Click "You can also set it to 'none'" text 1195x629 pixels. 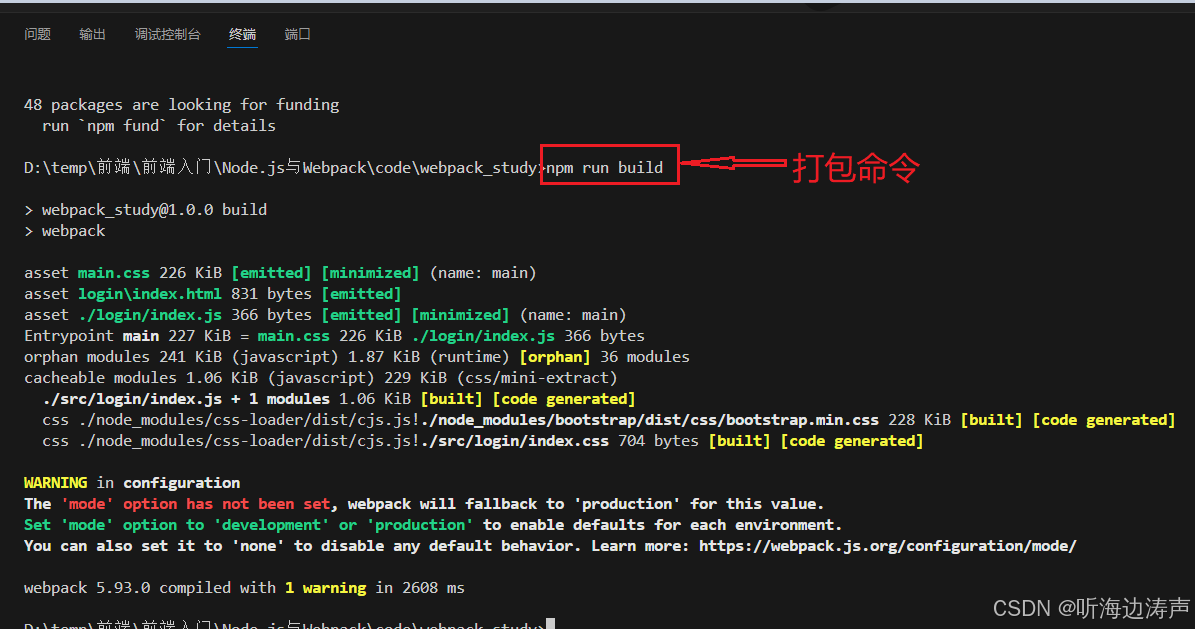[x=154, y=546]
